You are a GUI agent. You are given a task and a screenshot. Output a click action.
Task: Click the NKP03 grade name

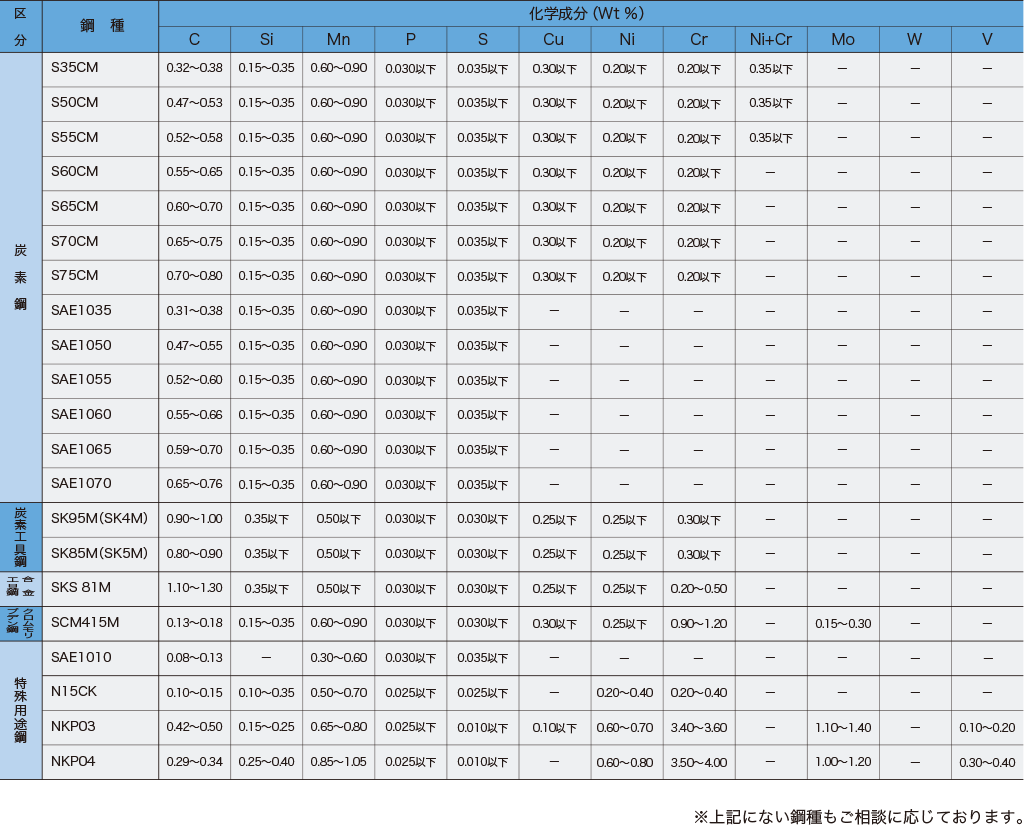coord(73,726)
